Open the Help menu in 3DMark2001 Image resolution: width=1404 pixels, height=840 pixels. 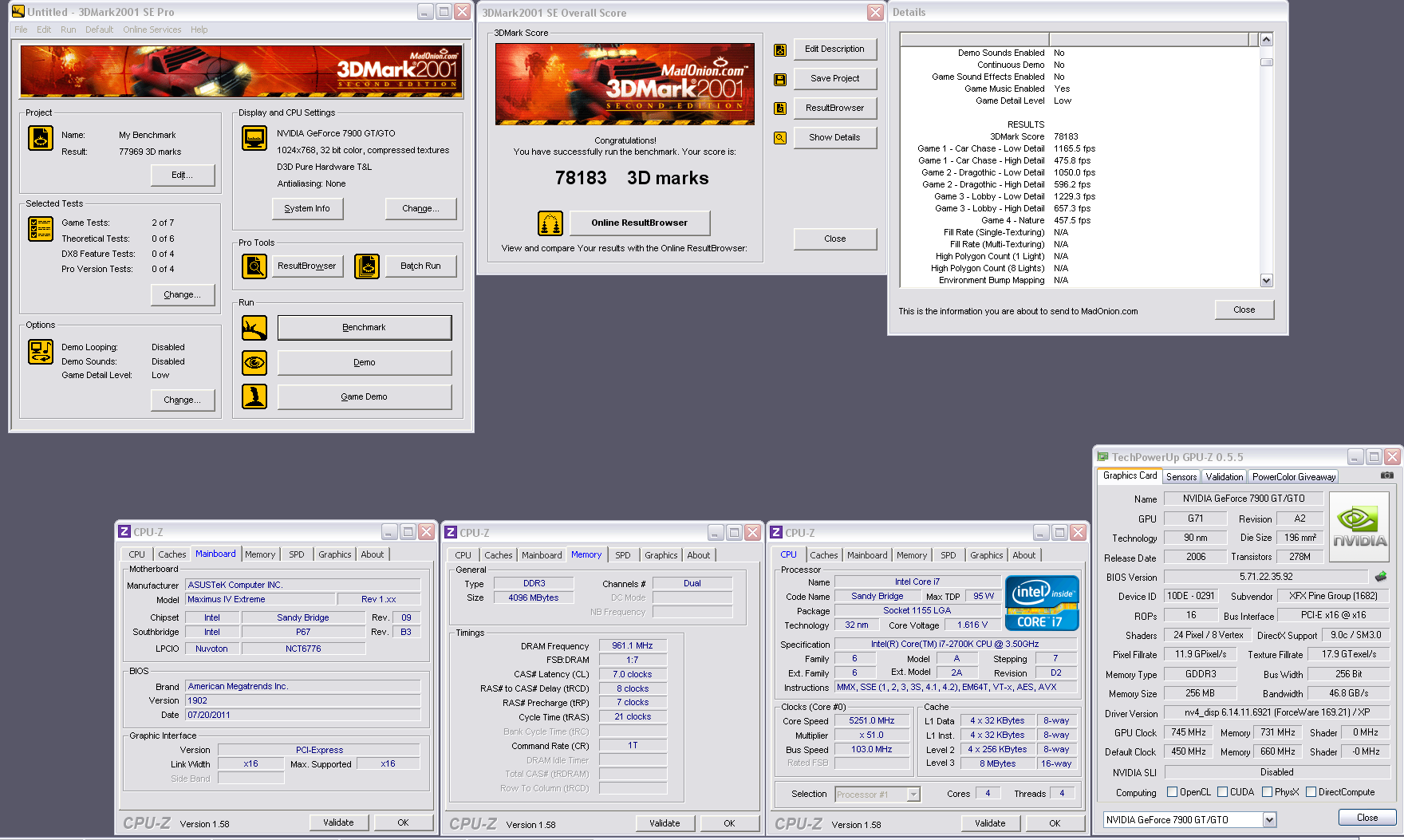[x=199, y=30]
